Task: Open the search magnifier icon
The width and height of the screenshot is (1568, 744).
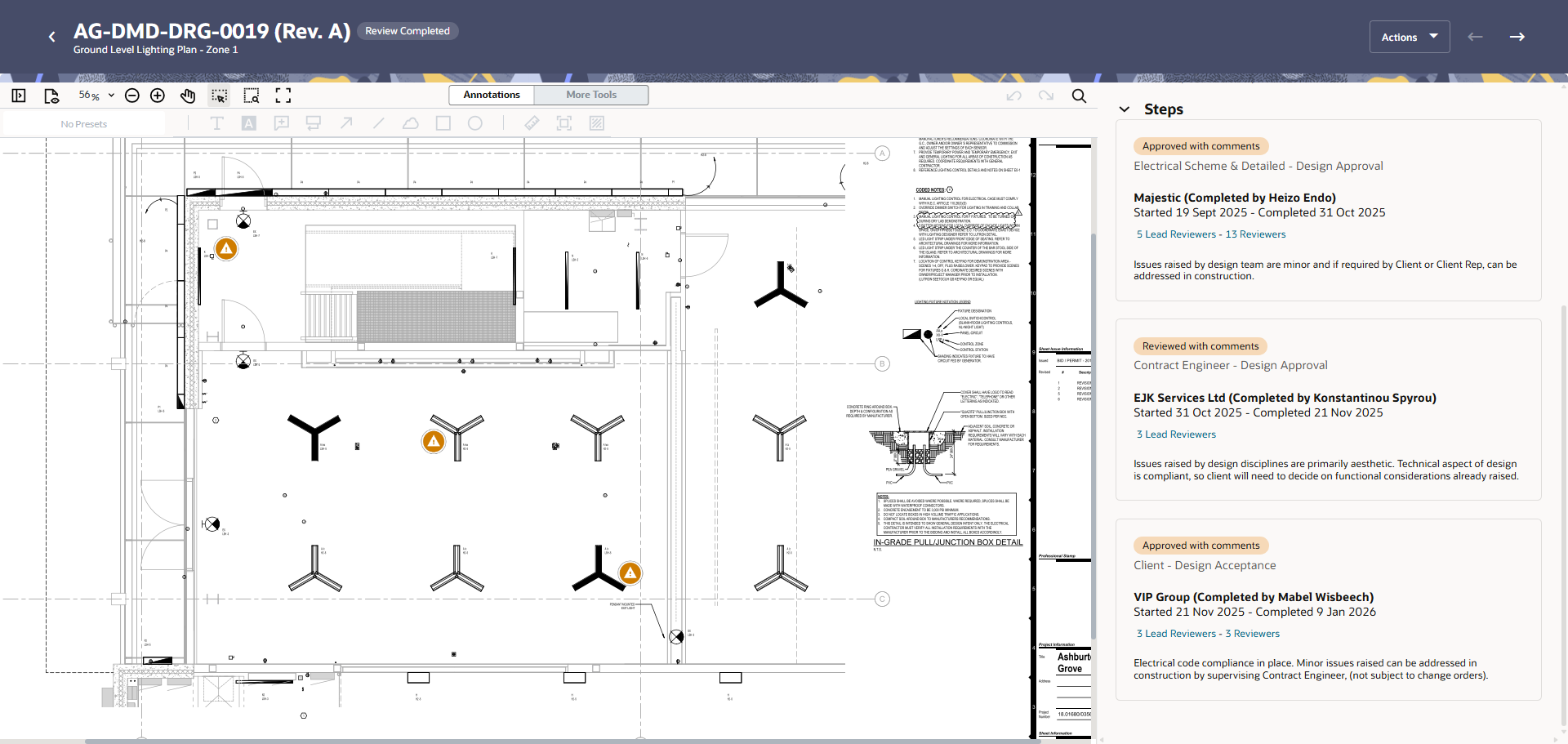Action: (1079, 96)
